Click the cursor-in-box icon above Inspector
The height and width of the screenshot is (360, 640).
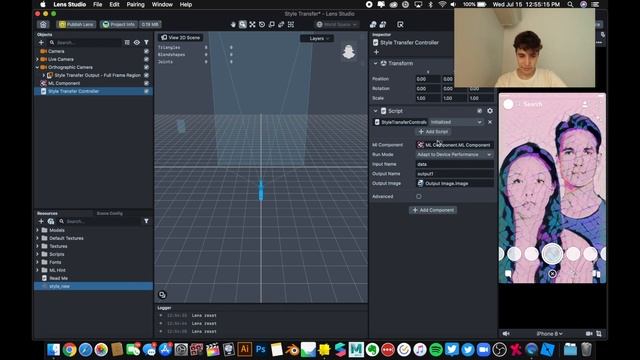[400, 24]
